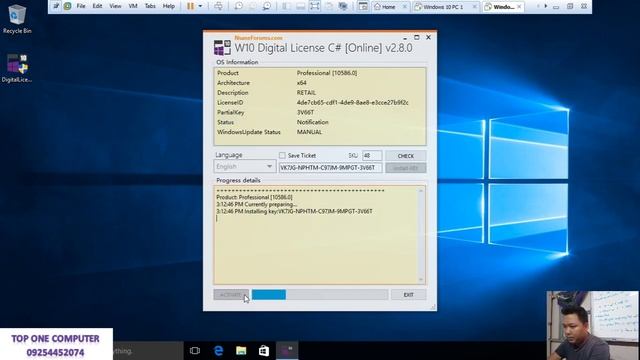Open the dropdown arrow beside pause button

pos(200,6)
